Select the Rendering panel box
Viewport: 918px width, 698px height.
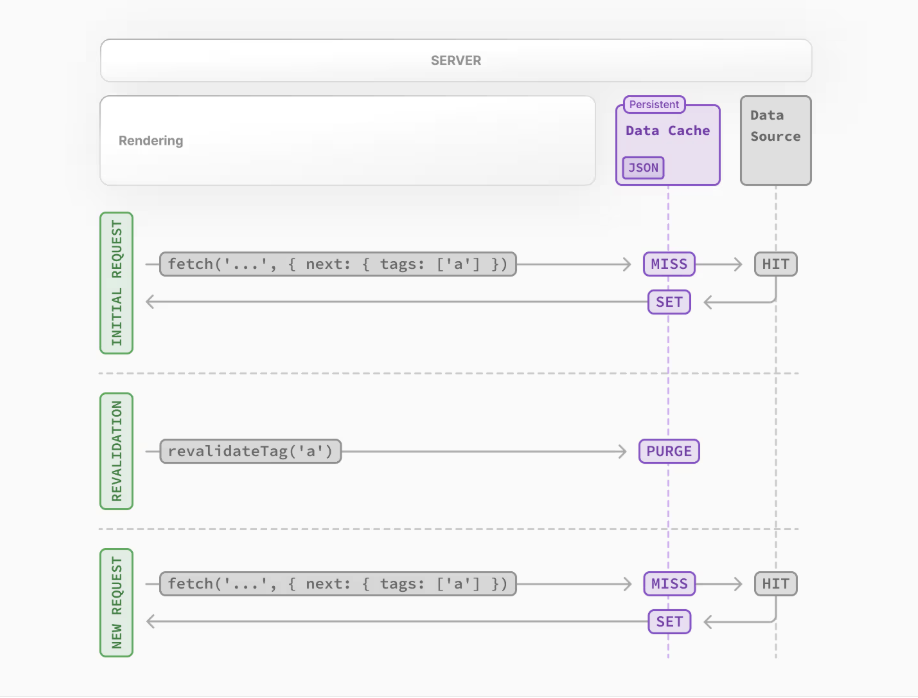click(347, 141)
